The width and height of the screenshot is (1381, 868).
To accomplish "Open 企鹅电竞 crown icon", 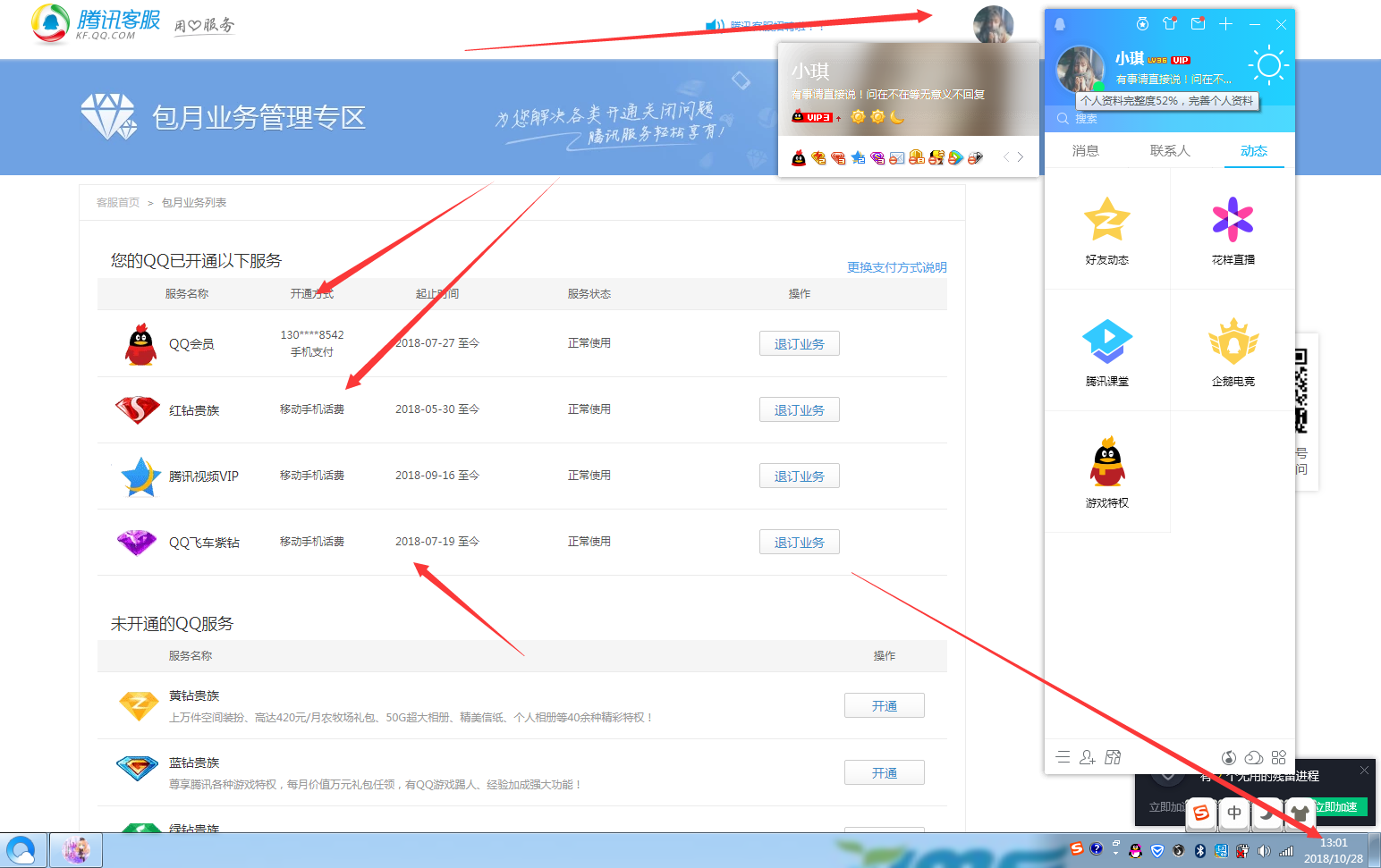I will (x=1233, y=341).
